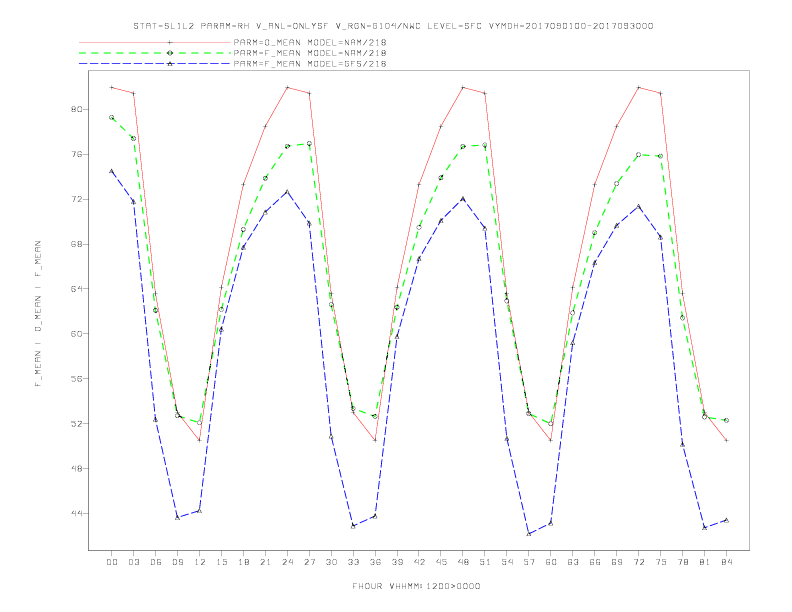Click the x-axis tick label 09
This screenshot has width=792, height=612.
[x=177, y=562]
